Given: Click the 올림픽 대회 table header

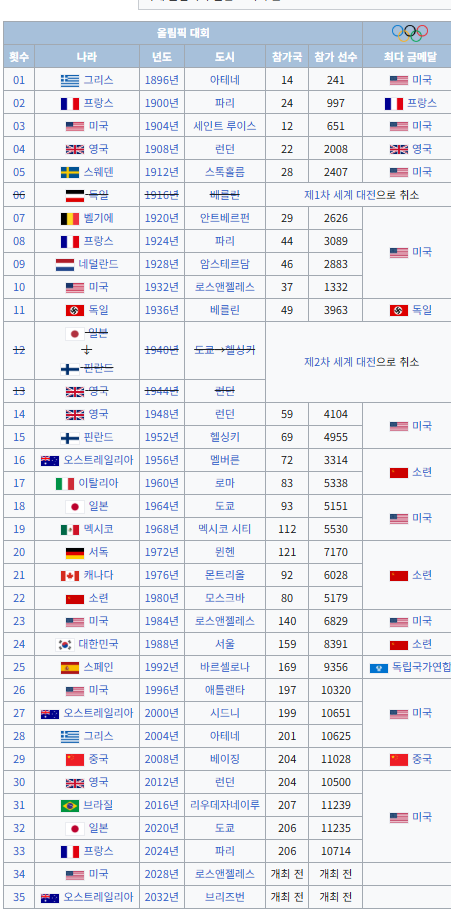Looking at the screenshot, I should coord(183,33).
